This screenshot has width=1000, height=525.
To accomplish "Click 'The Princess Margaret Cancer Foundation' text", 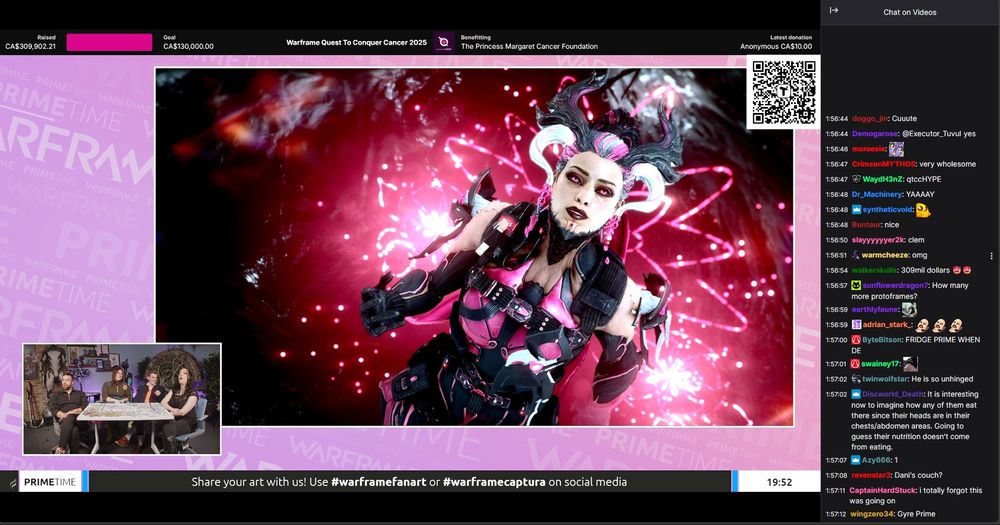I will (529, 47).
